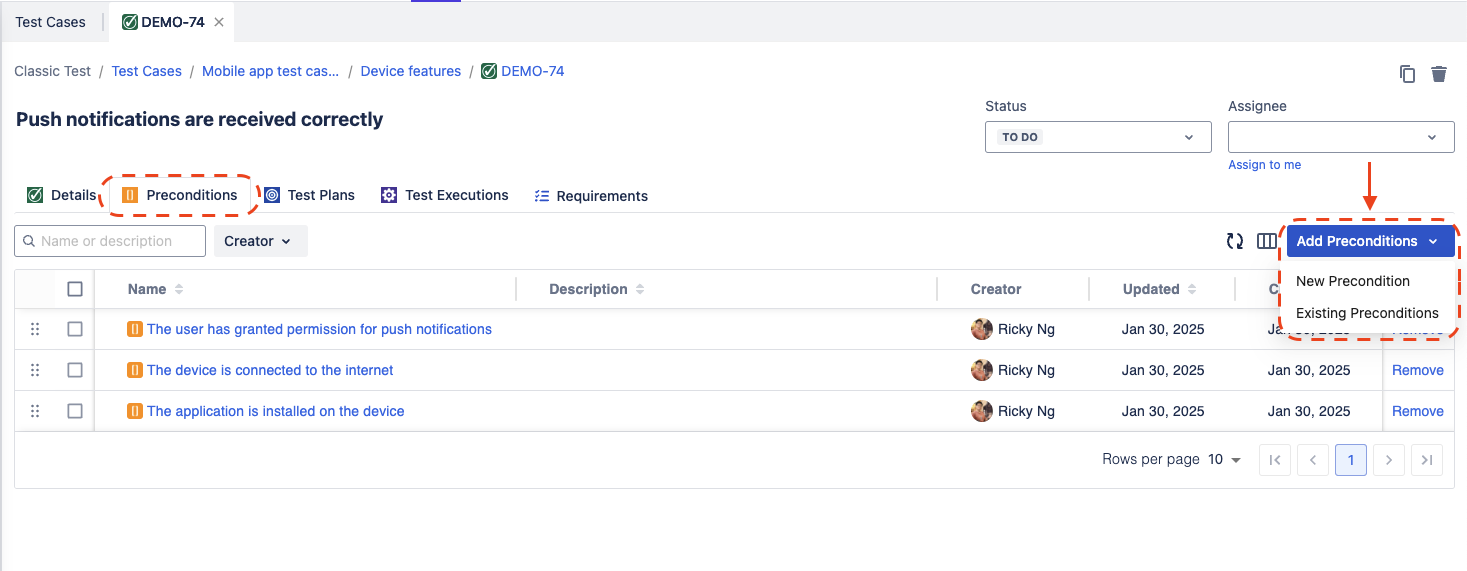Go to next page arrow

pyautogui.click(x=1389, y=460)
